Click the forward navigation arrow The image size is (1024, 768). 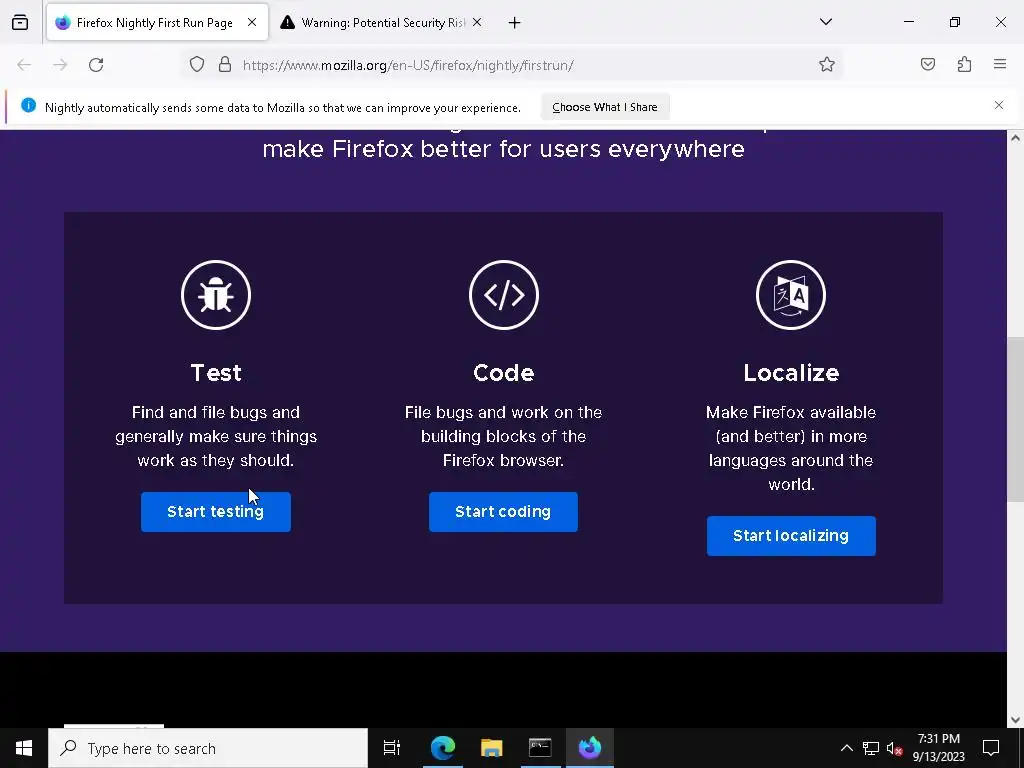tap(60, 65)
